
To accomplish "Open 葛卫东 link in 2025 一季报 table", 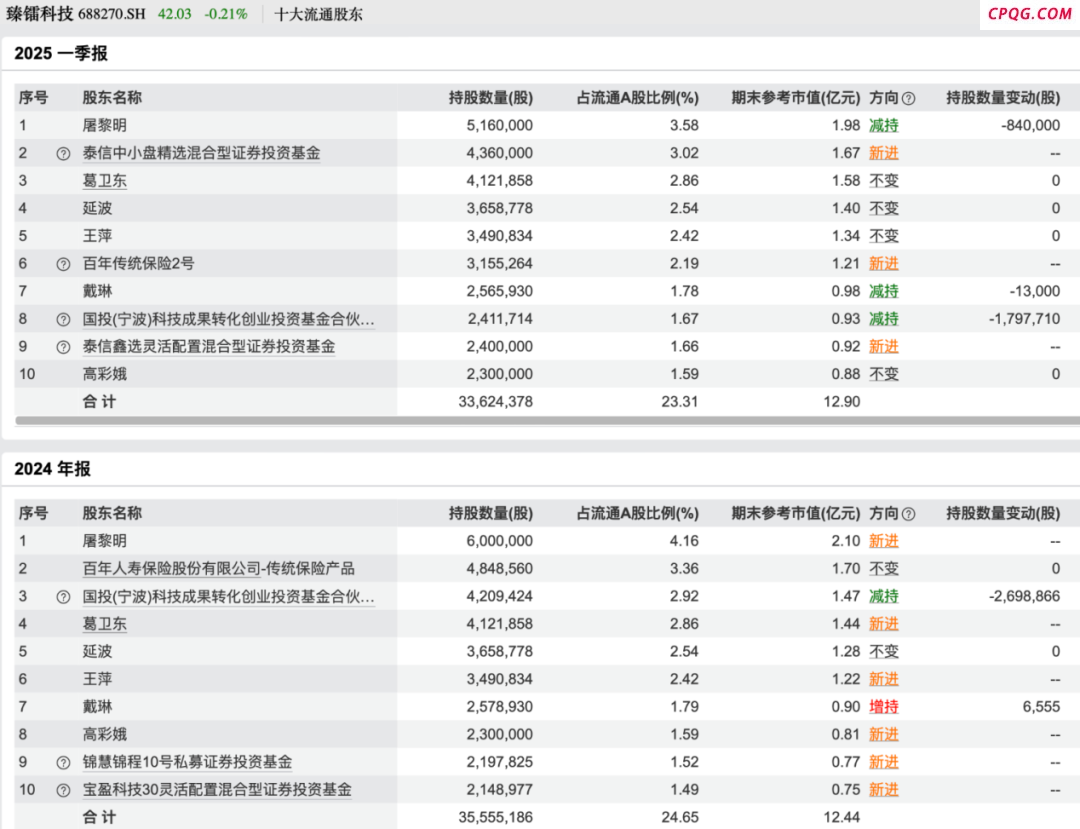I will click(105, 180).
